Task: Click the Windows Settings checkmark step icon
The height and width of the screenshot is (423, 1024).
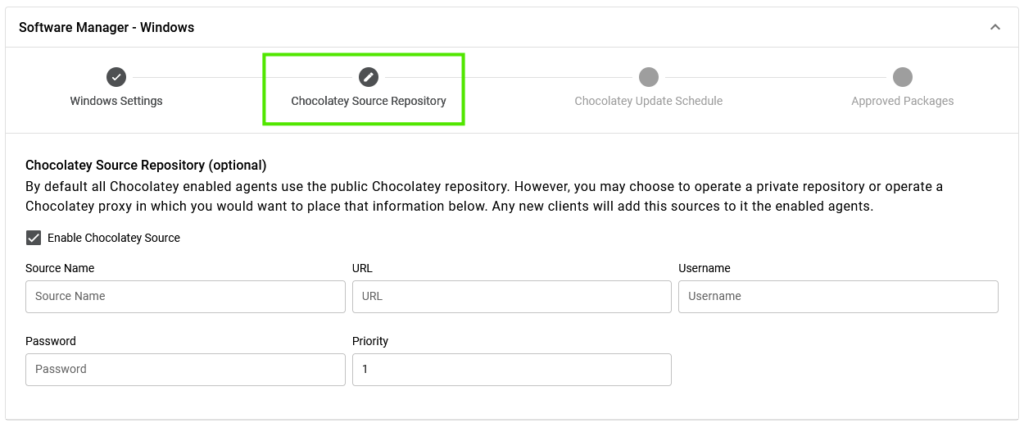Action: pos(116,77)
